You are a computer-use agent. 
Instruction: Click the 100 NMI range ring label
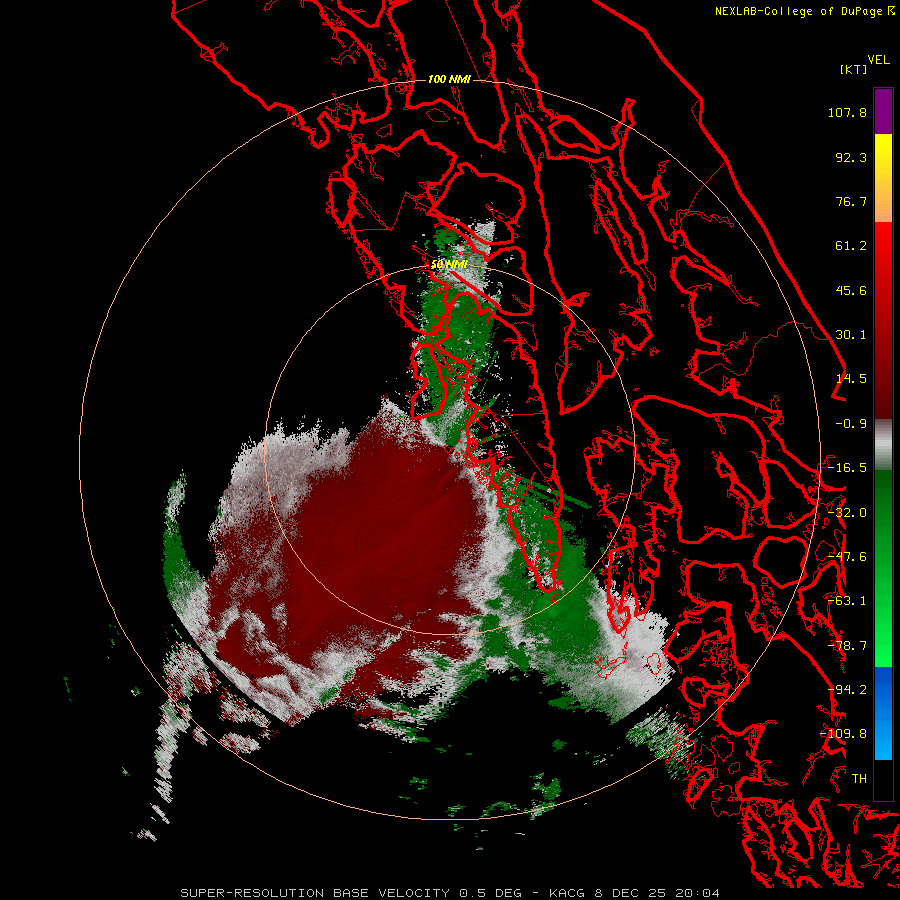click(449, 79)
